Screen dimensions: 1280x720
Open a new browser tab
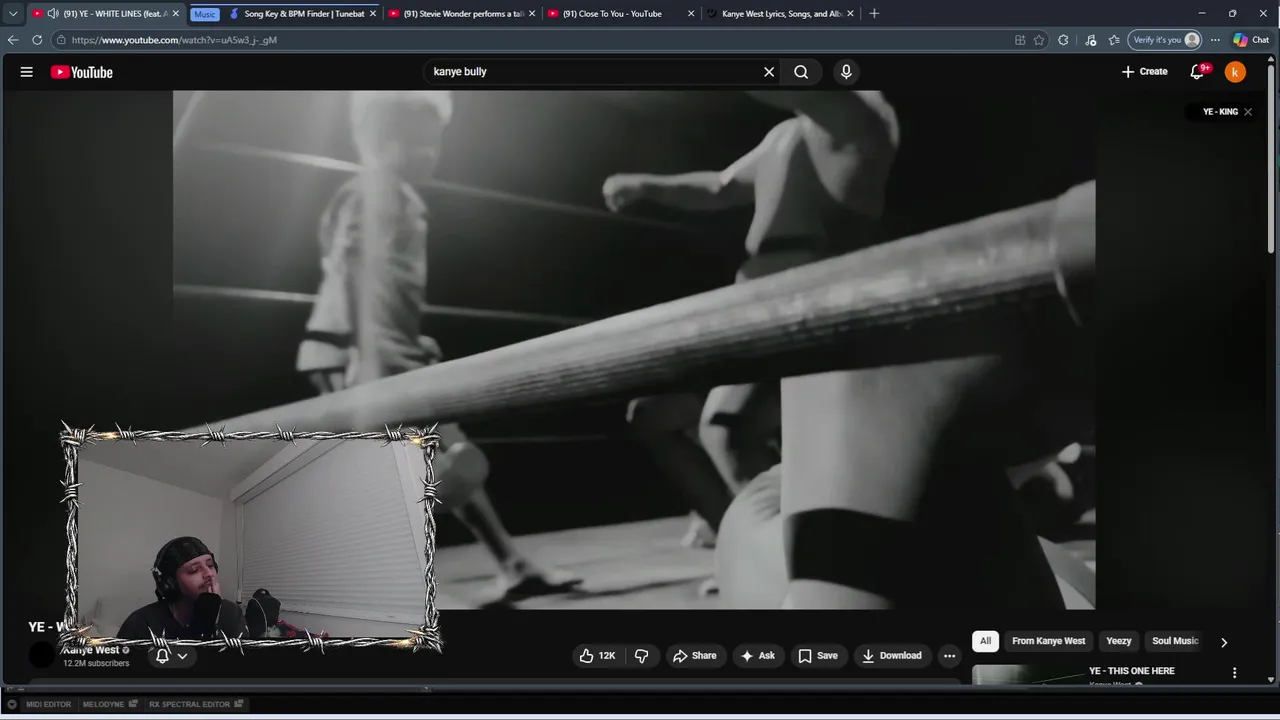[x=874, y=14]
